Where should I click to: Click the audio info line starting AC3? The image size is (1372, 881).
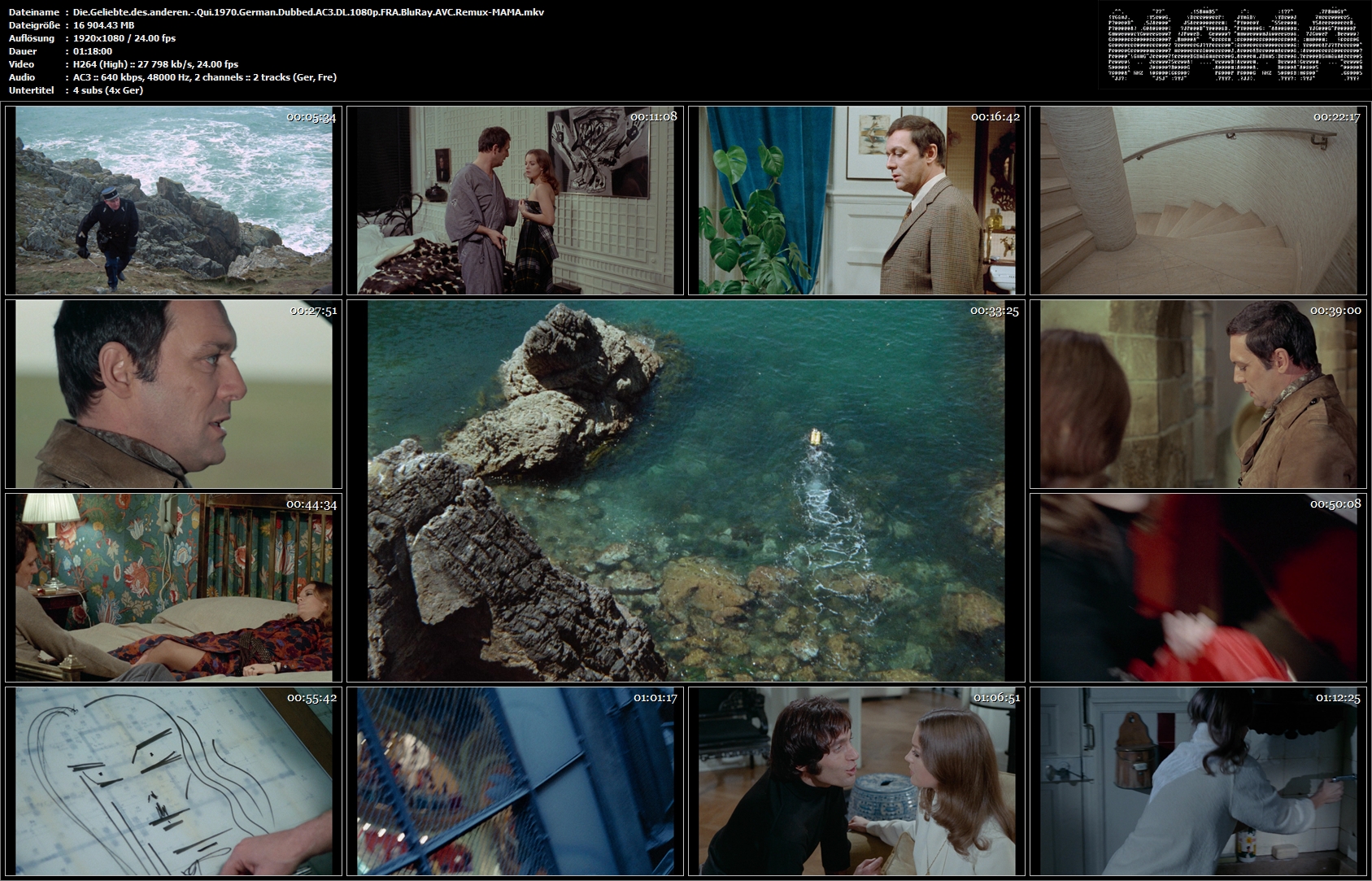pos(205,77)
